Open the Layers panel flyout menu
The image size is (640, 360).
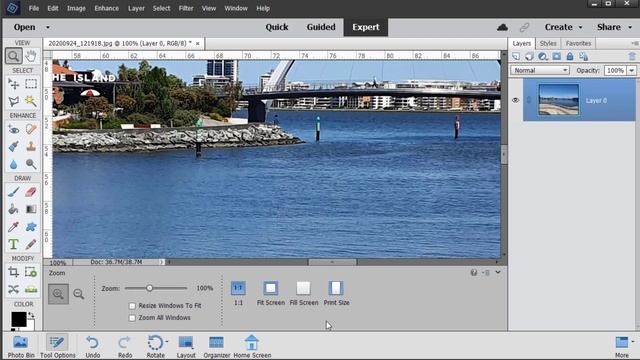(x=635, y=43)
